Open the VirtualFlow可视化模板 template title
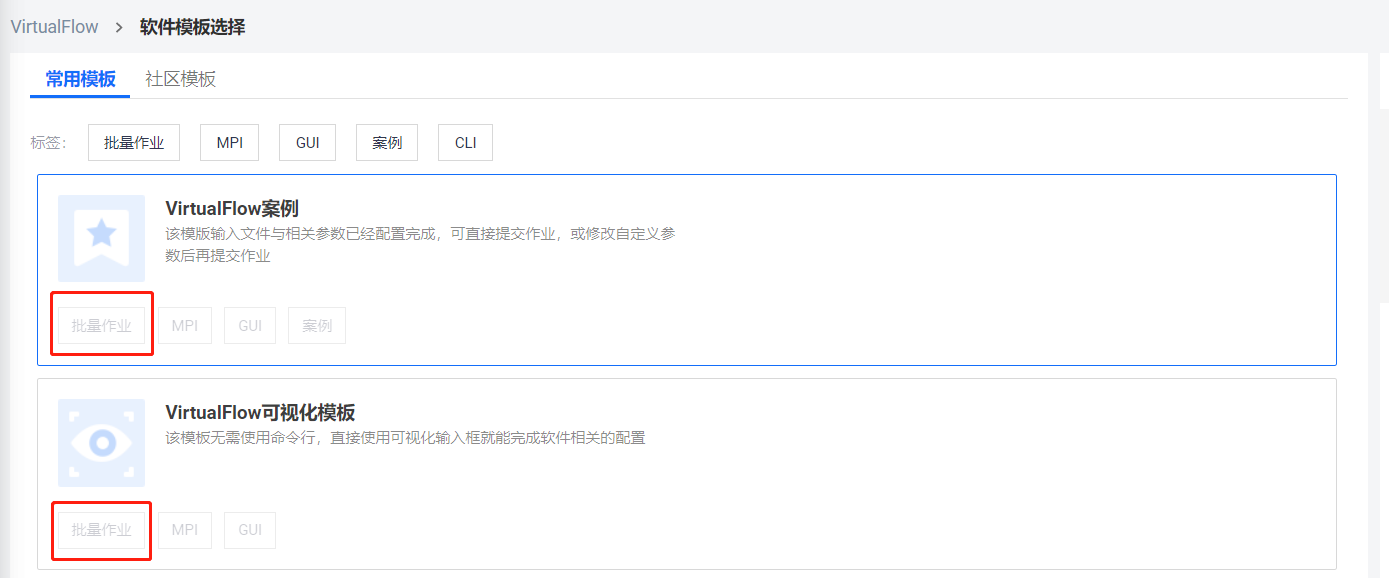The width and height of the screenshot is (1389, 578). pos(260,412)
